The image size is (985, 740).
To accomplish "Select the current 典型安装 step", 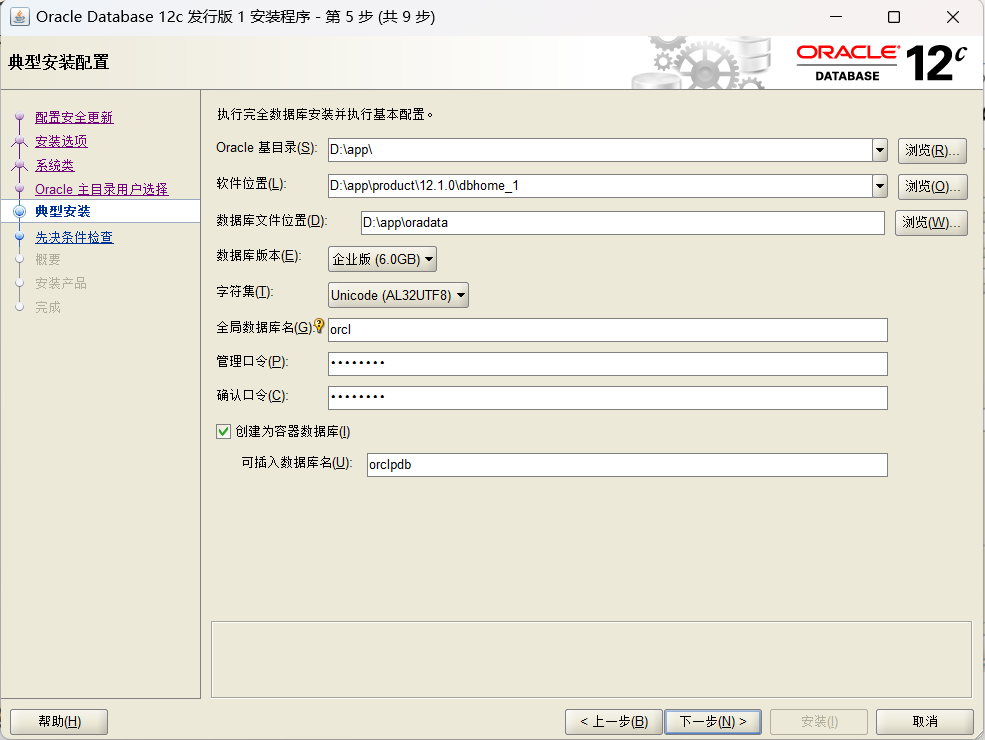I will 63,211.
